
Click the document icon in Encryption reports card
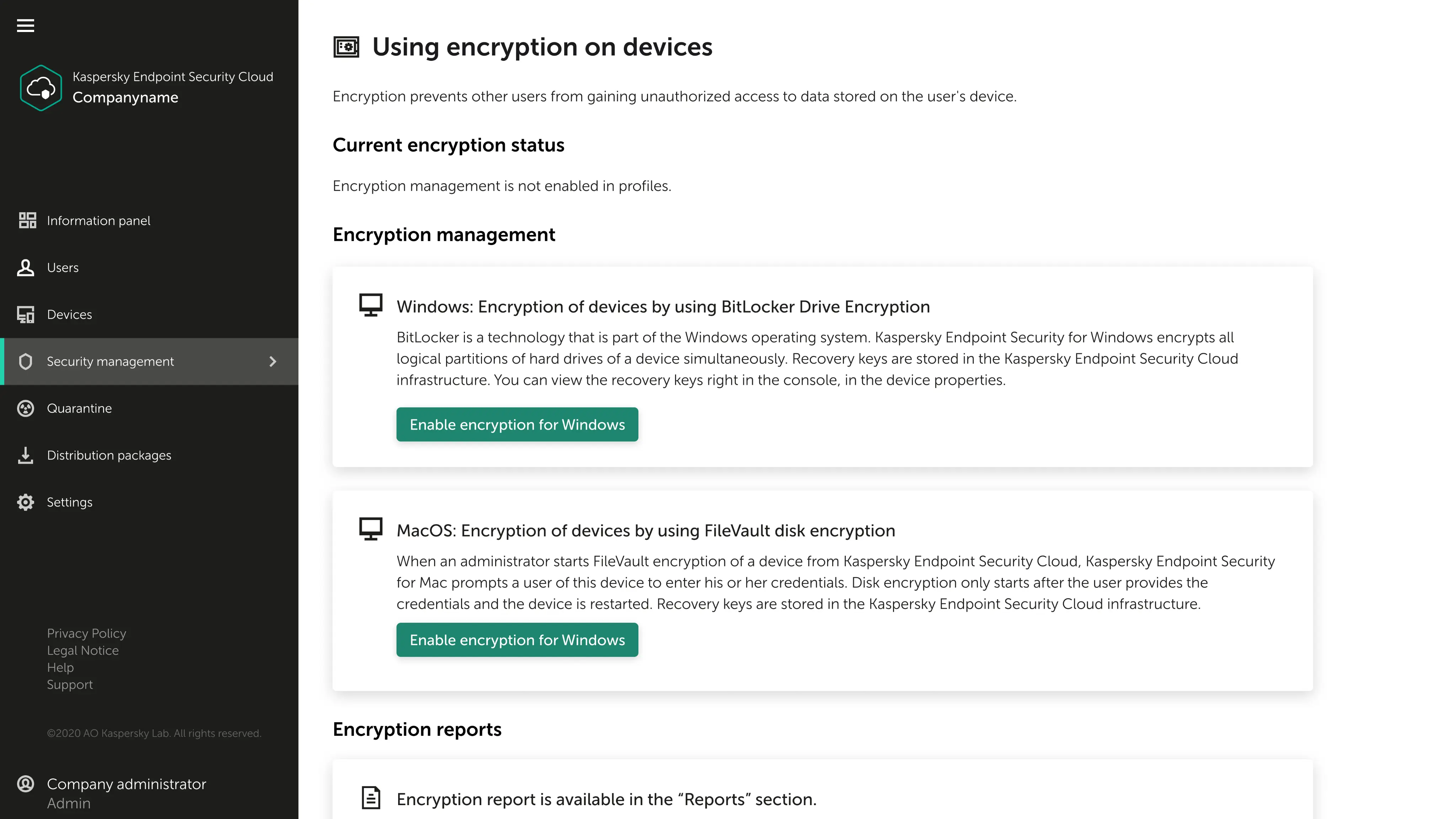[x=371, y=798]
